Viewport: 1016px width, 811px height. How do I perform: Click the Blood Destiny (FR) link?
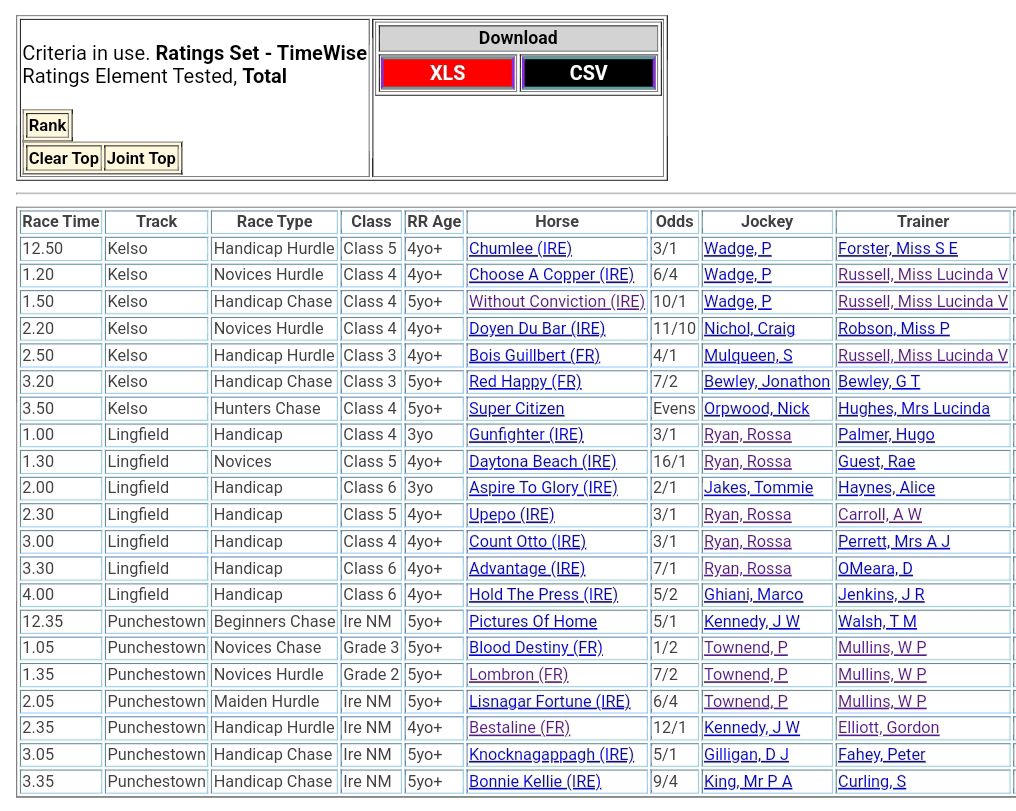535,647
